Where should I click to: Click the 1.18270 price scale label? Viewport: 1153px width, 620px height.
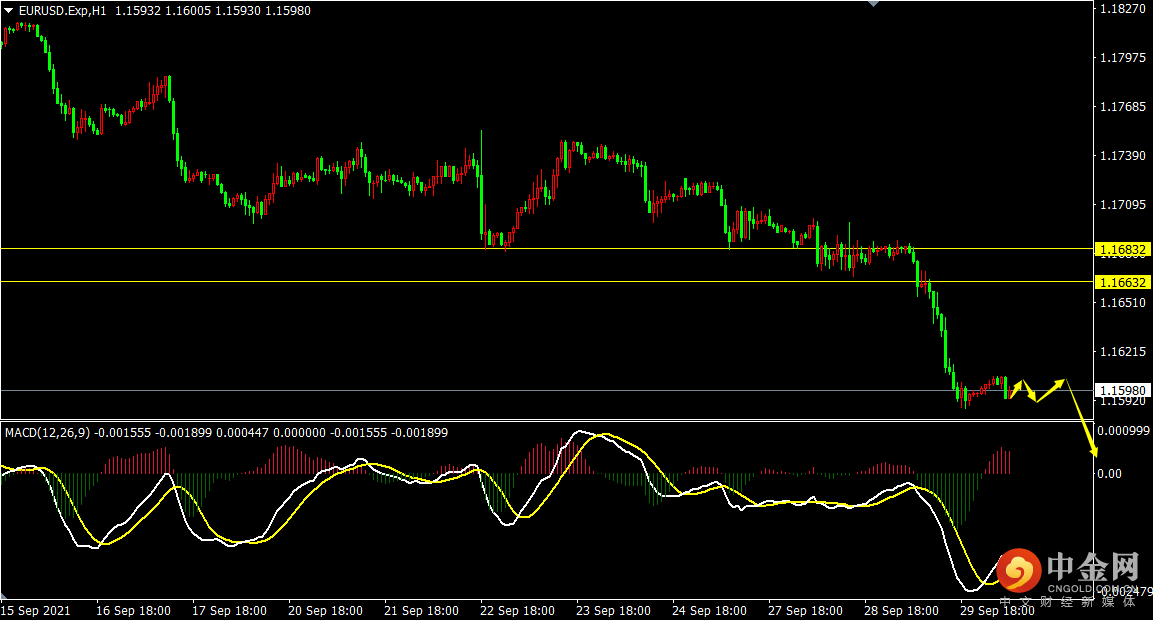click(1122, 9)
